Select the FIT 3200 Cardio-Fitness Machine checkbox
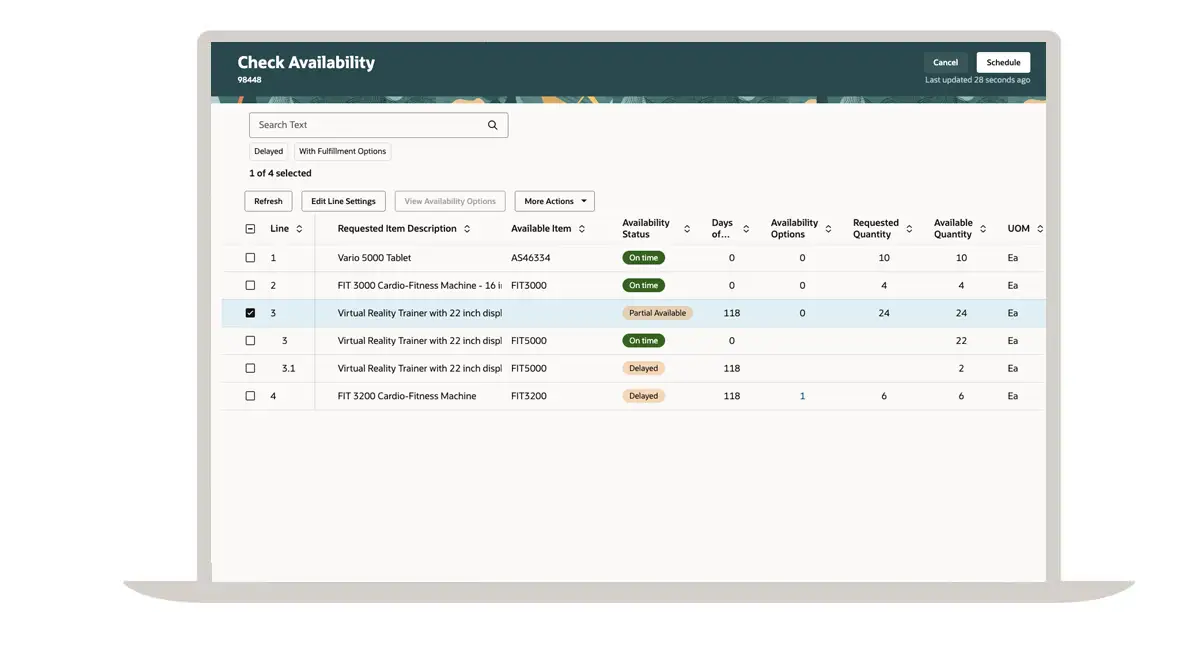Screen dimensions: 1187x670 coord(250,396)
